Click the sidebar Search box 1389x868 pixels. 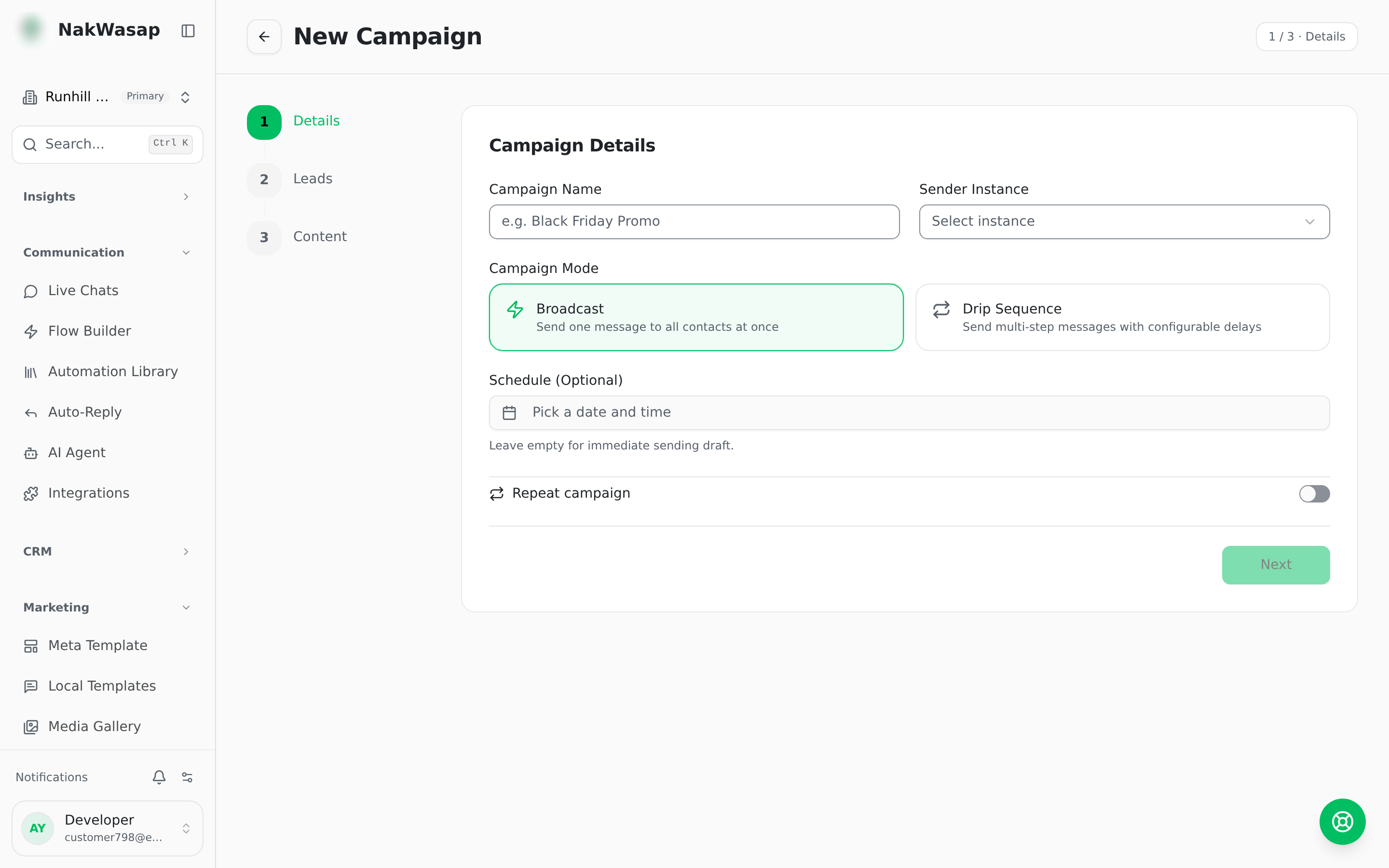click(x=108, y=144)
